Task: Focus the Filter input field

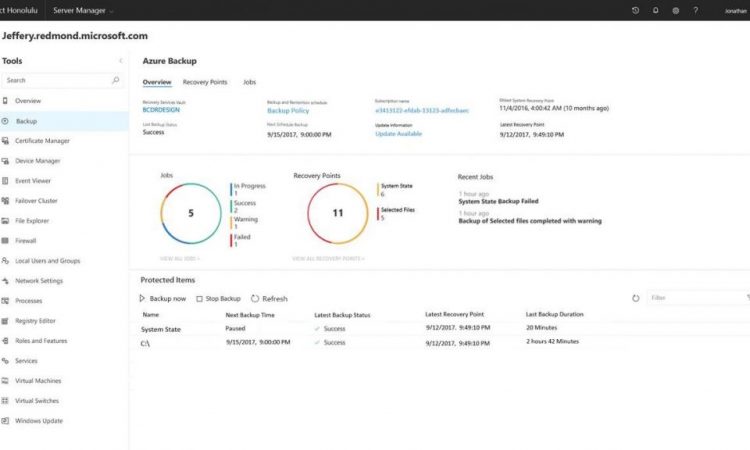Action: (696, 298)
